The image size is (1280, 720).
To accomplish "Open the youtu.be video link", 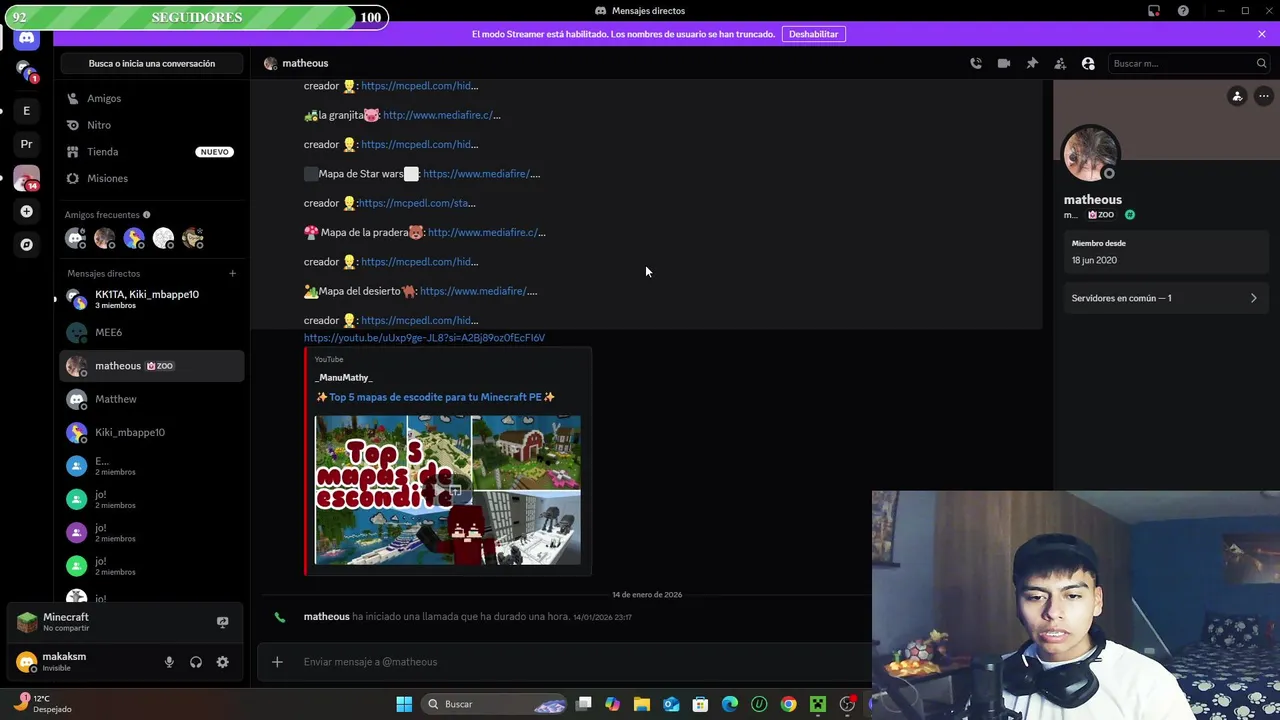I will 424,338.
